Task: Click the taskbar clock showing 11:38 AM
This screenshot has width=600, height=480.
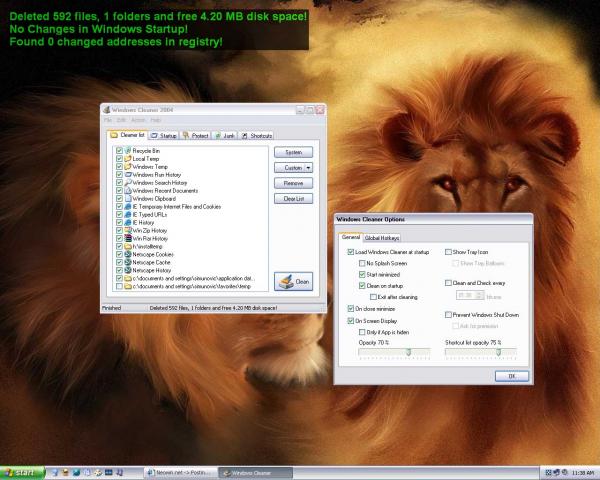Action: point(583,473)
